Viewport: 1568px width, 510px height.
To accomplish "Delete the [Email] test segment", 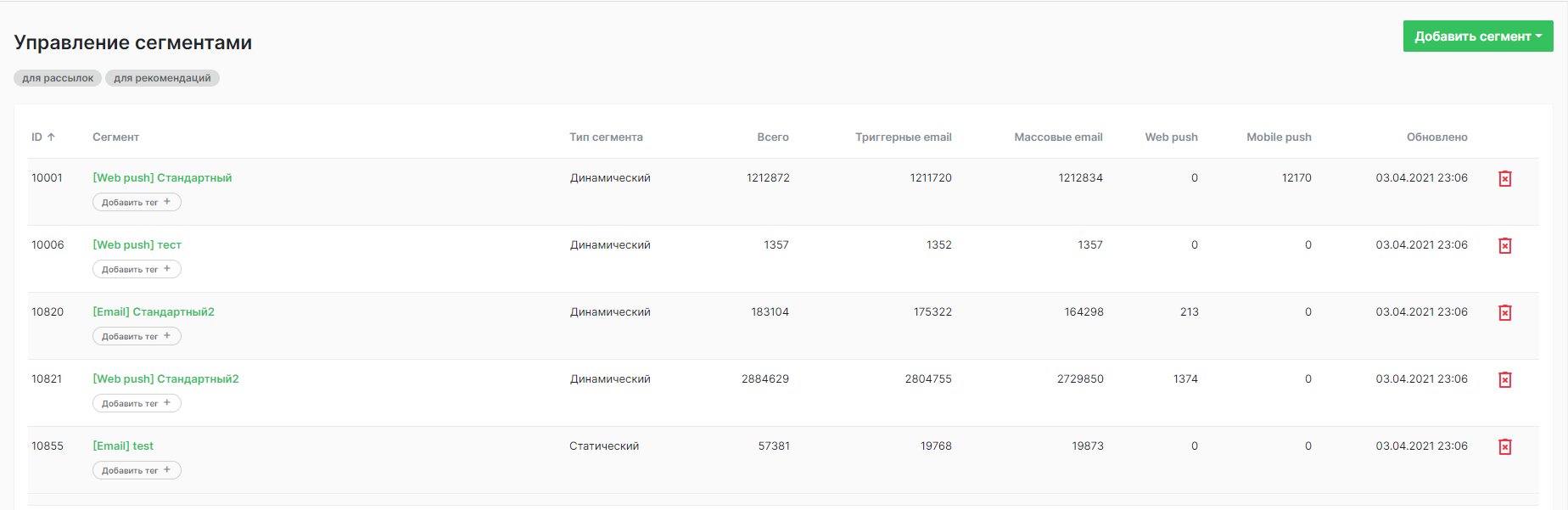I will [1506, 446].
